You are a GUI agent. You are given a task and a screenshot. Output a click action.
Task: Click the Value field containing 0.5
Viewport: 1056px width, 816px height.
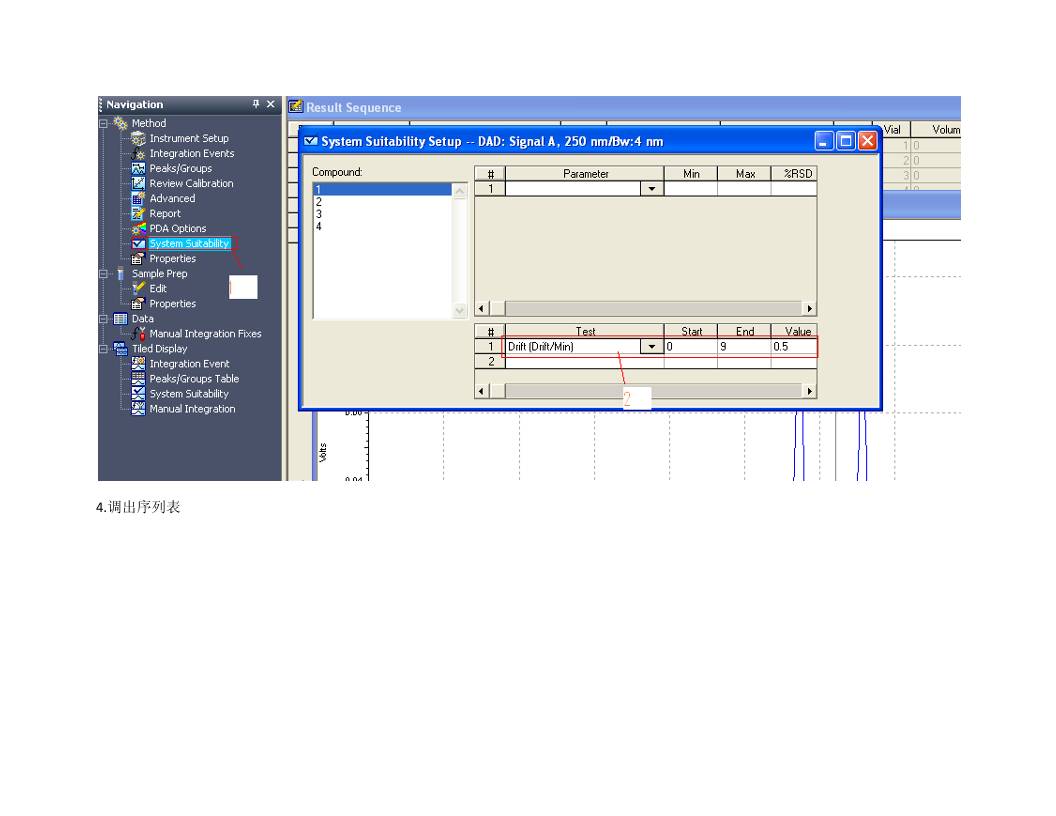coord(794,347)
